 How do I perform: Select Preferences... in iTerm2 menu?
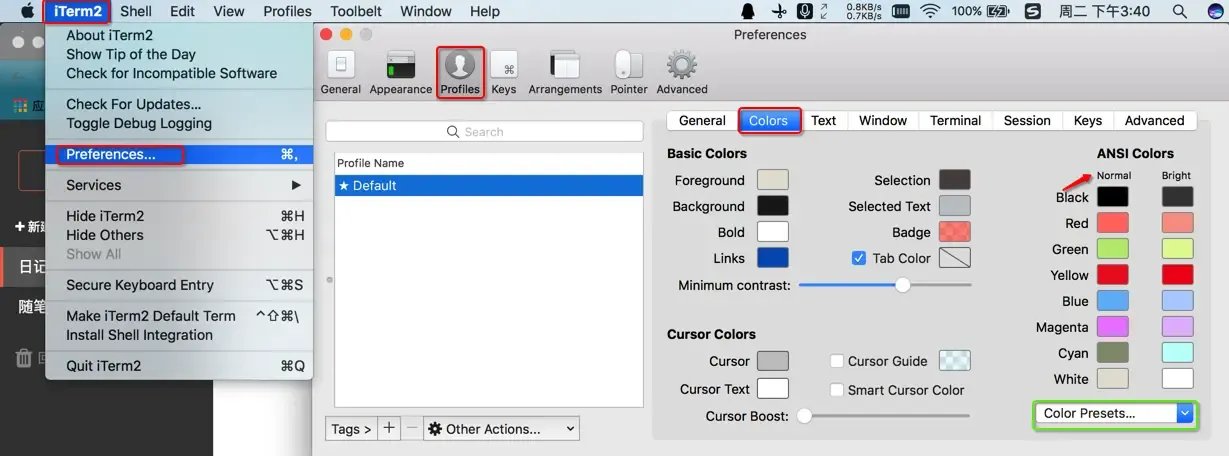[179, 154]
